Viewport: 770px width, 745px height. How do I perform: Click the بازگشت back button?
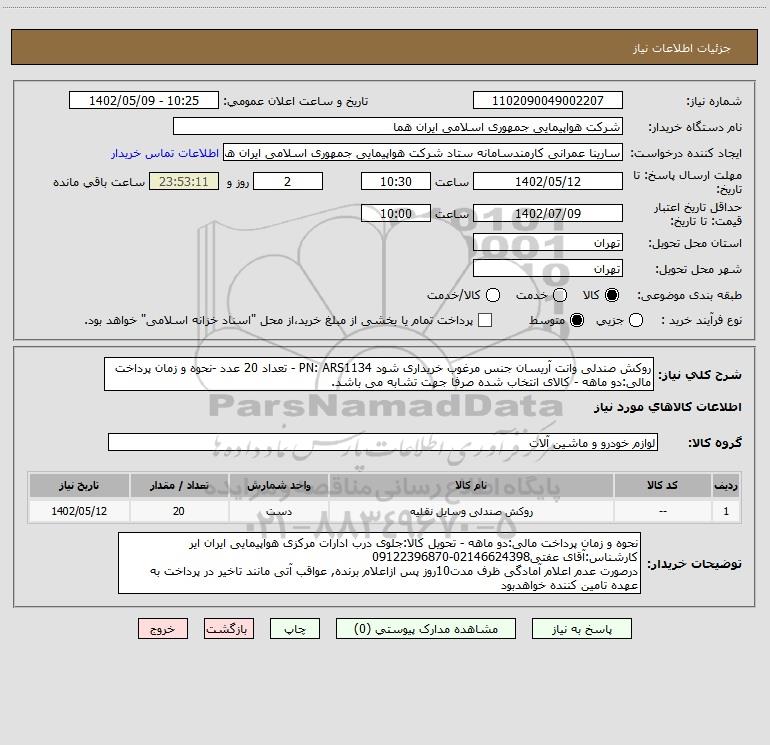pyautogui.click(x=229, y=629)
